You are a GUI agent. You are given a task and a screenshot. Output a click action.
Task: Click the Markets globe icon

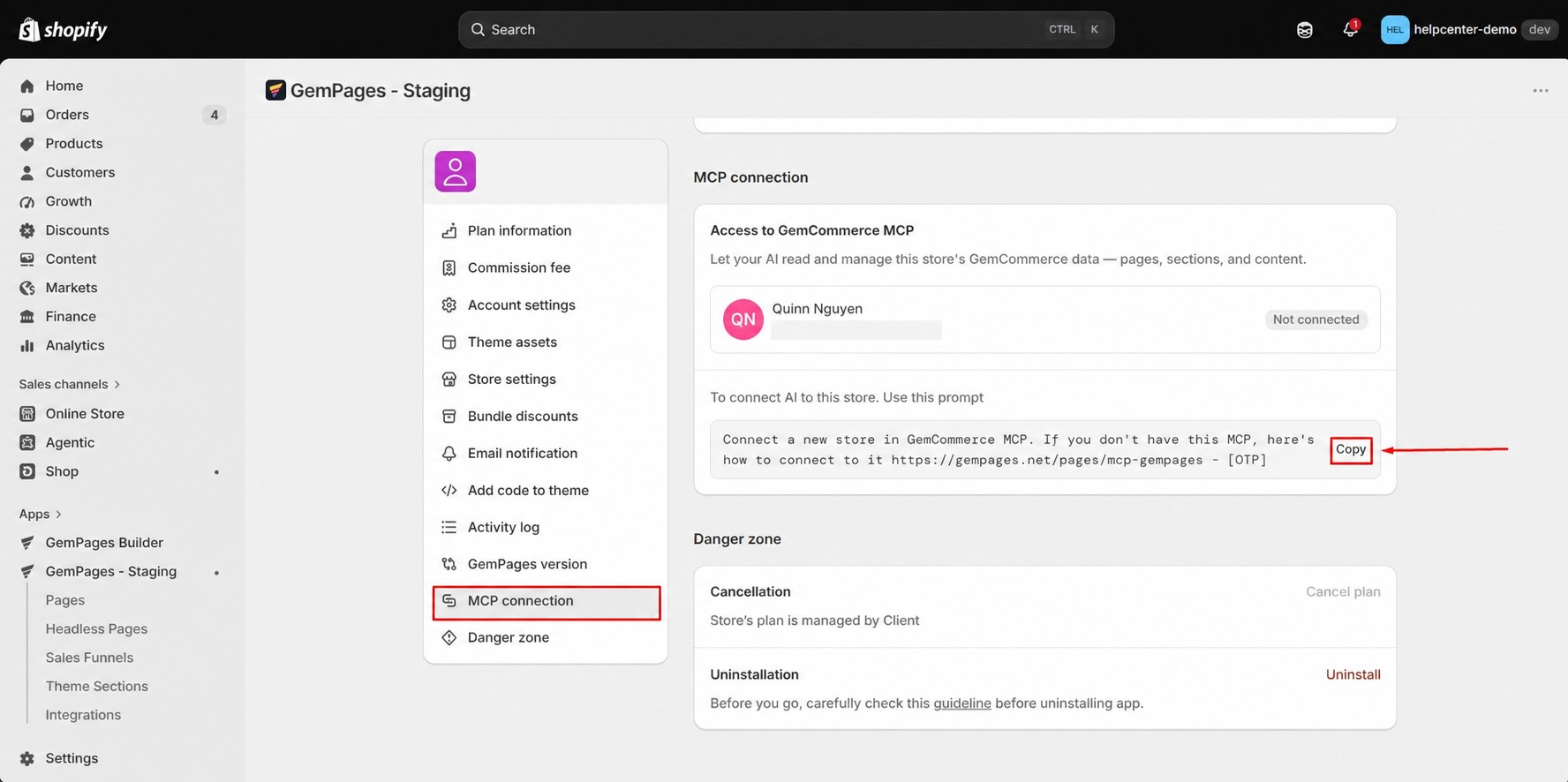(x=27, y=288)
